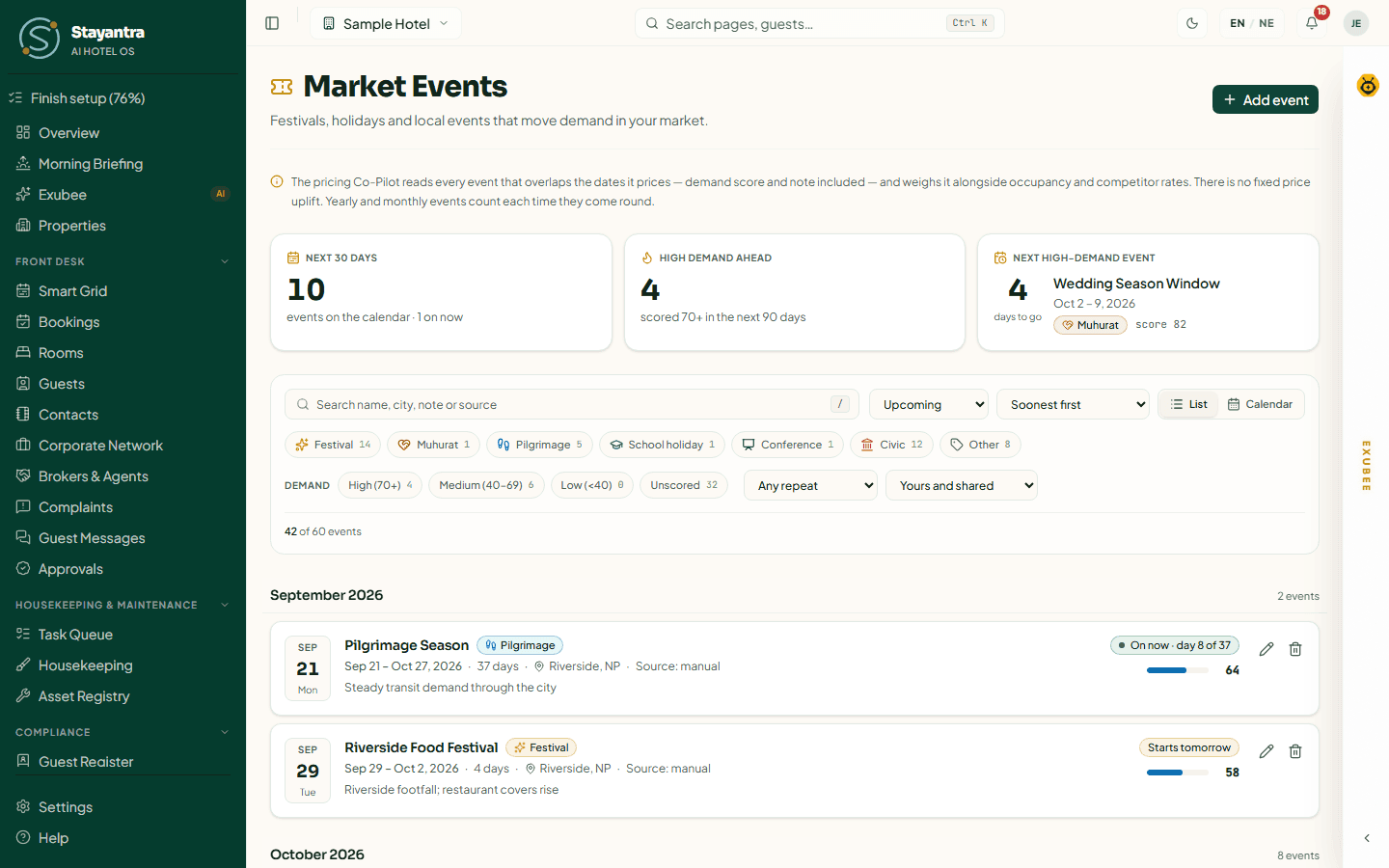
Task: Open Brokers & Agents
Action: coord(123,476)
